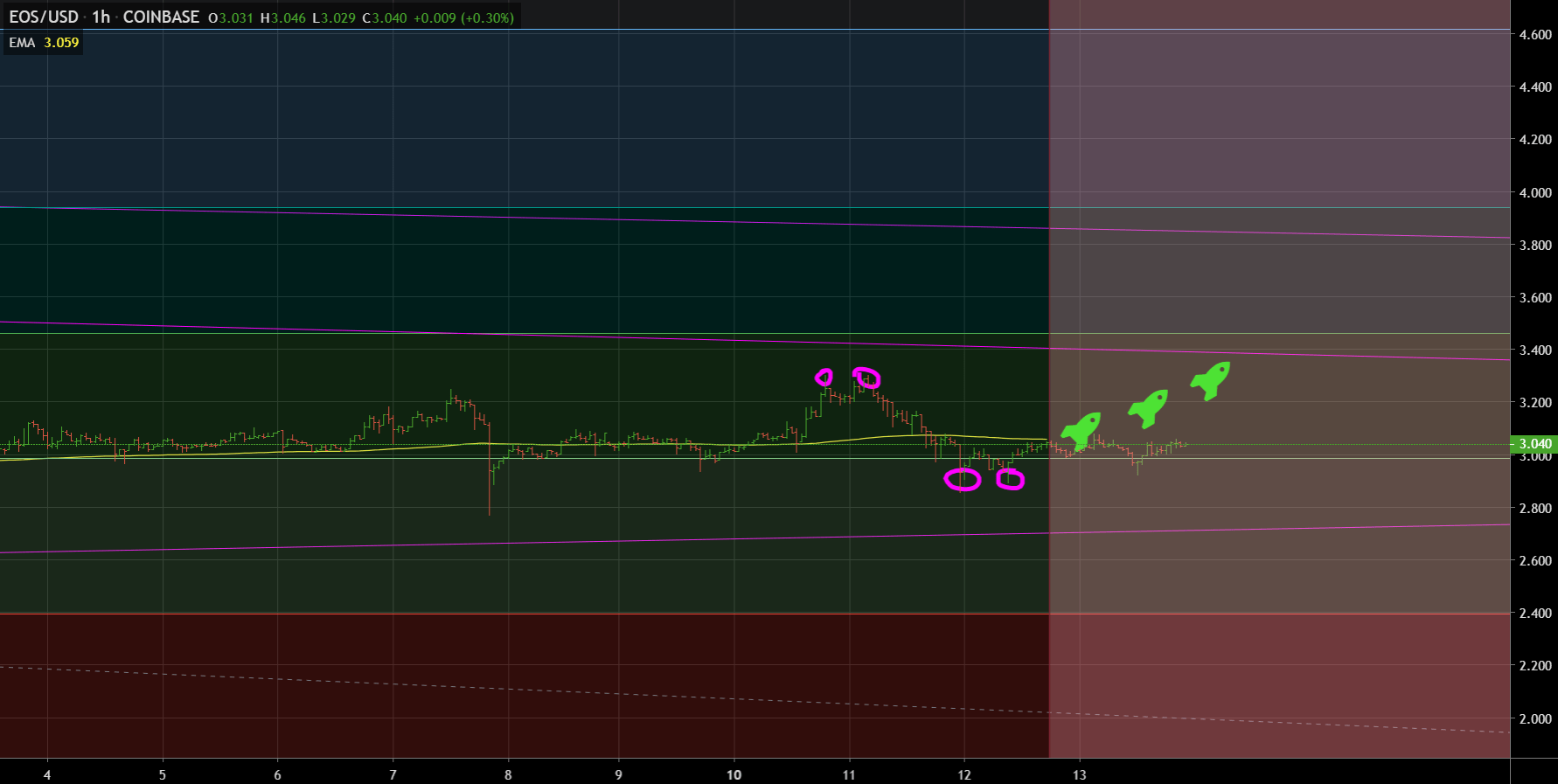Click the 4.200 price axis label
Screen dimensions: 1558x784
[x=1536, y=140]
